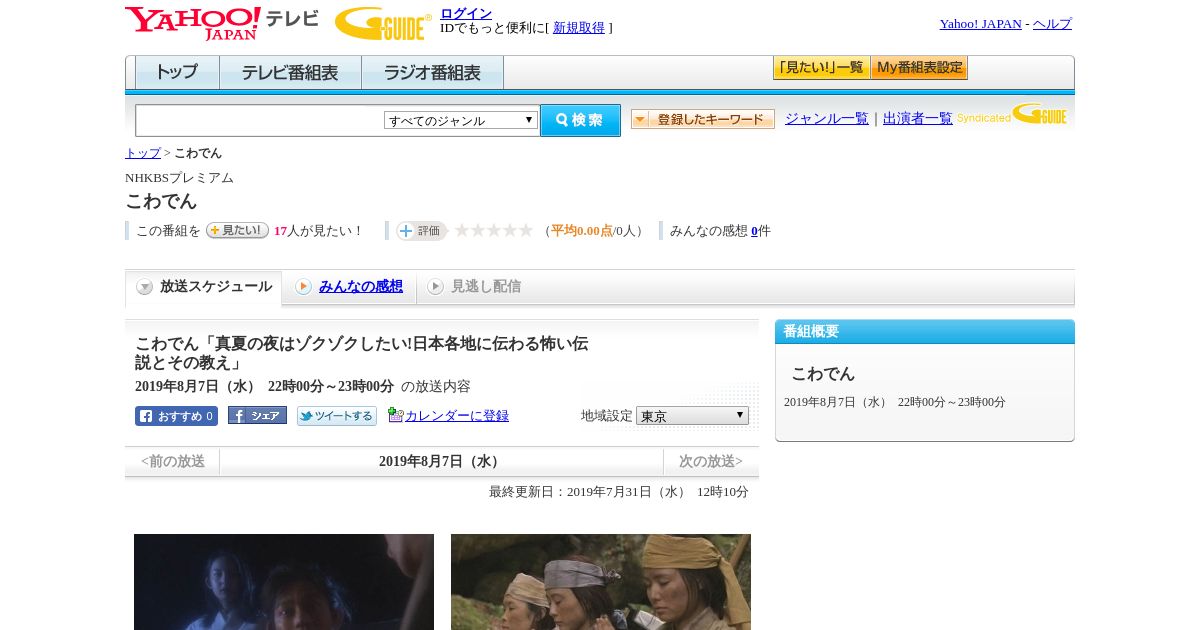The image size is (1200, 630).
Task: Click the 新規取得 link
Action: (x=579, y=27)
